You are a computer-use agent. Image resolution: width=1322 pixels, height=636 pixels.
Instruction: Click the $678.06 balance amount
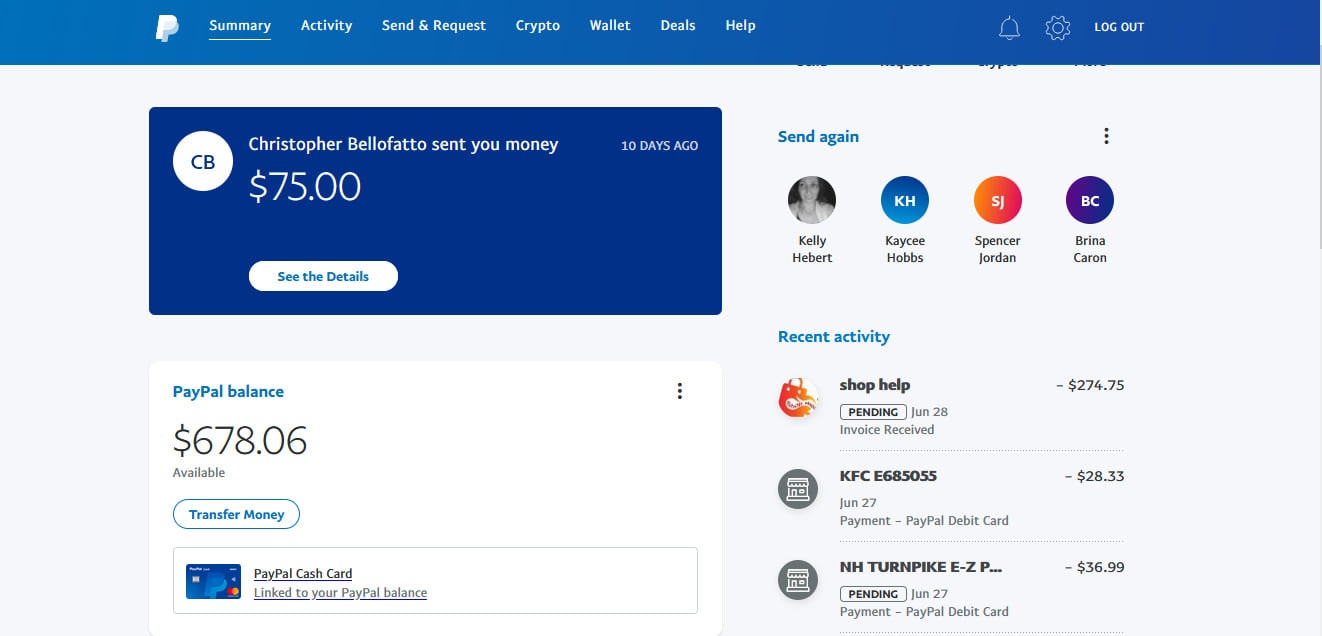coord(240,441)
